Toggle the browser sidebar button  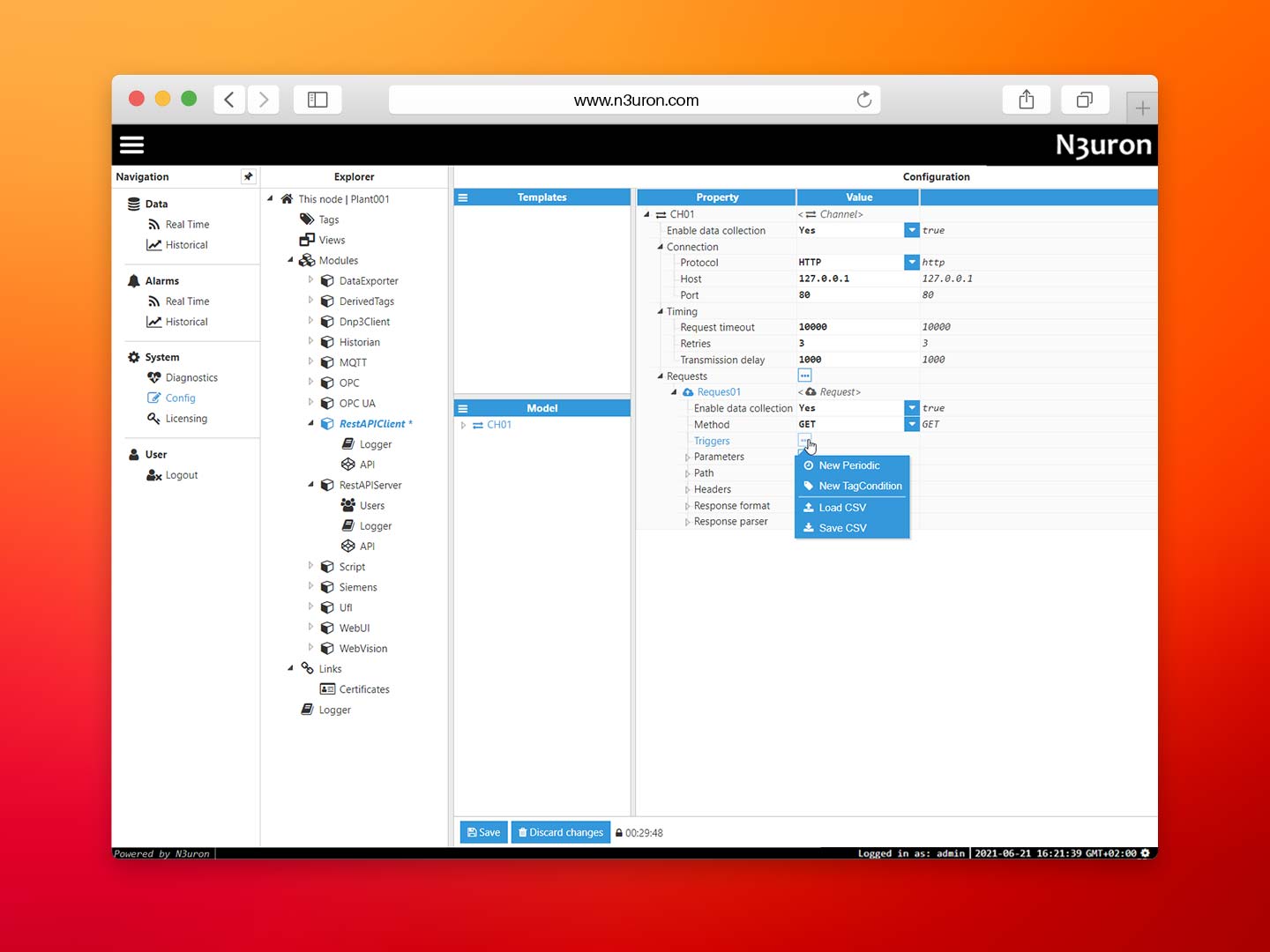317,100
